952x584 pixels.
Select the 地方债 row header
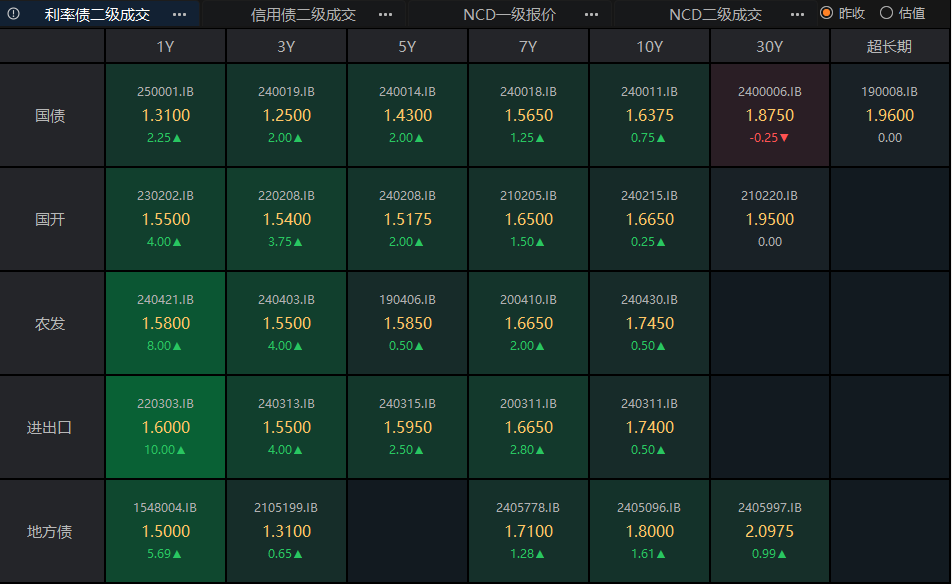coord(51,531)
